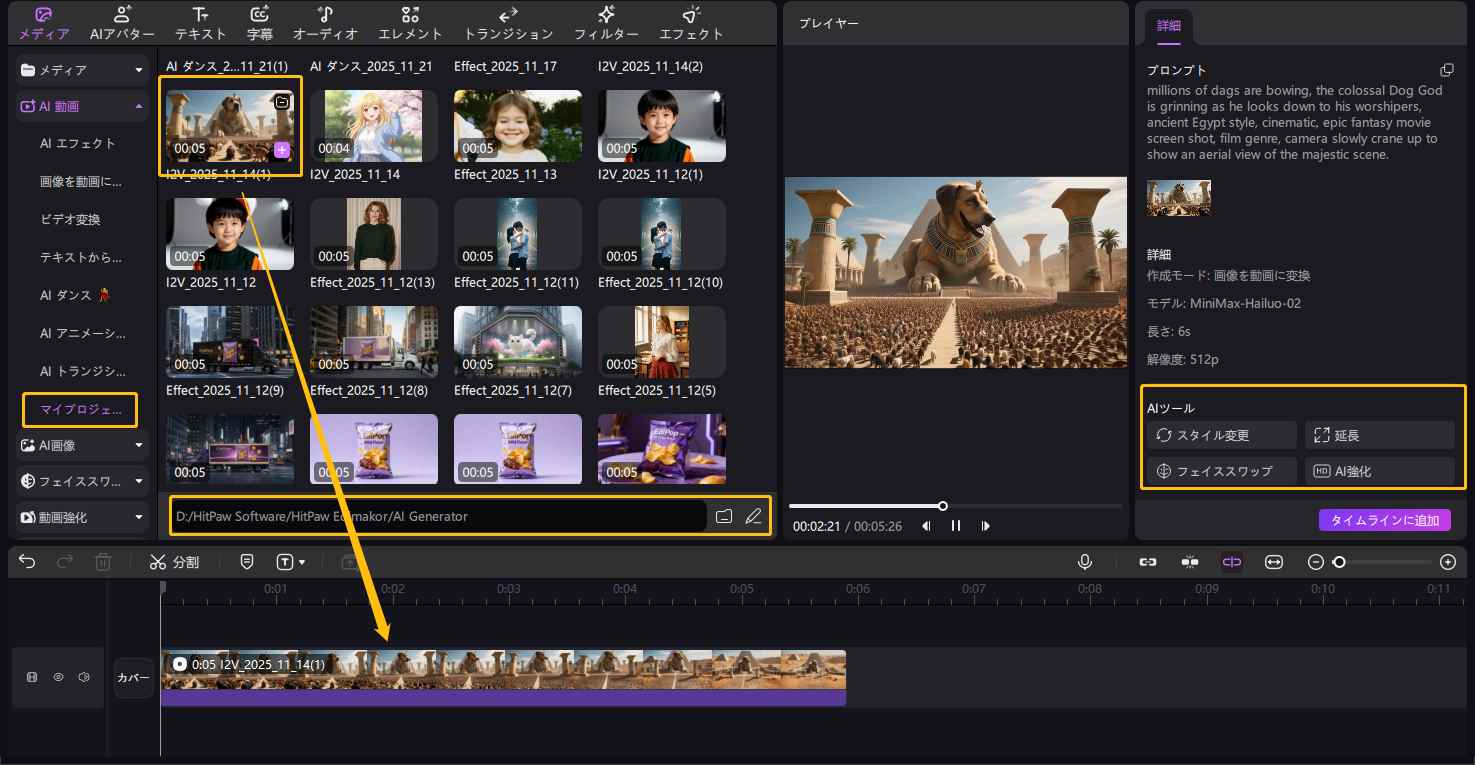Screen dimensions: 1475x765
Task: Mute the track with speaker icon
Action: [84, 677]
